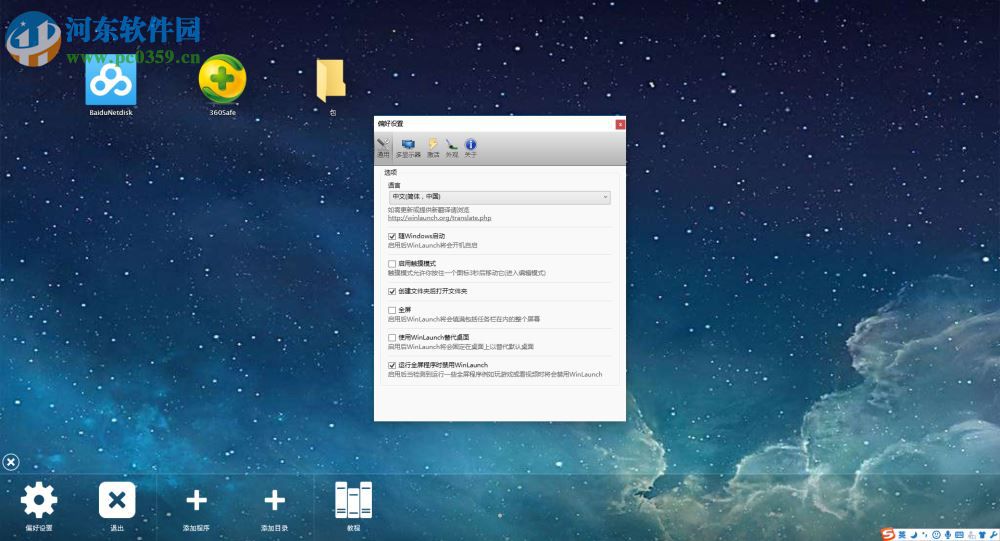Open the tutorial books icon
This screenshot has height=541, width=1000.
tap(353, 500)
